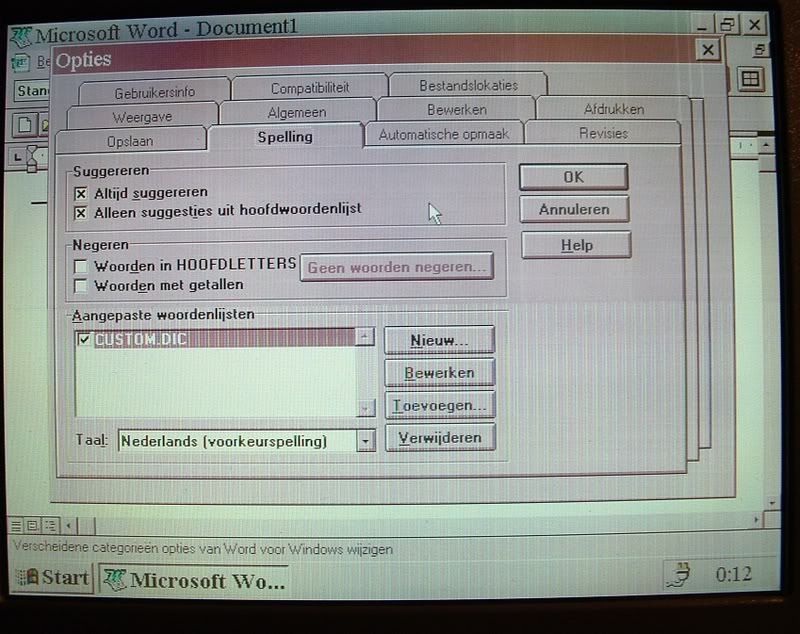Click the hourglass indent marker on the ruler

(32, 158)
